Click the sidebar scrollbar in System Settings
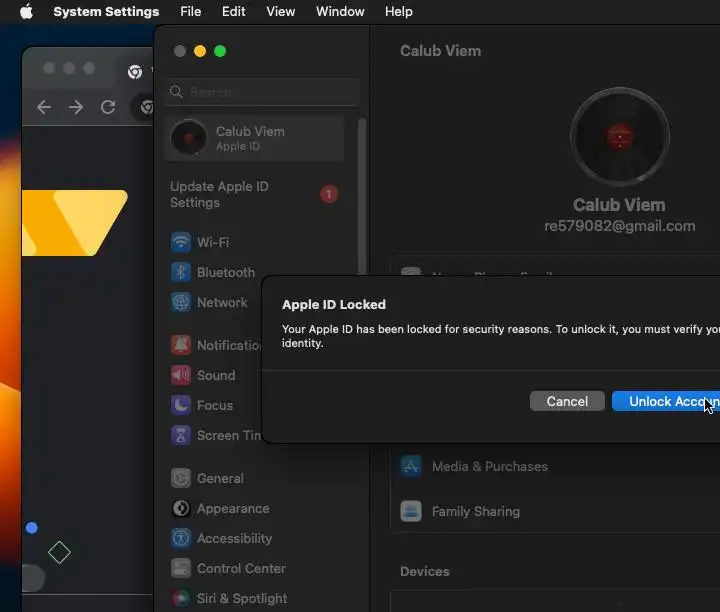This screenshot has width=720, height=612. coord(362,197)
